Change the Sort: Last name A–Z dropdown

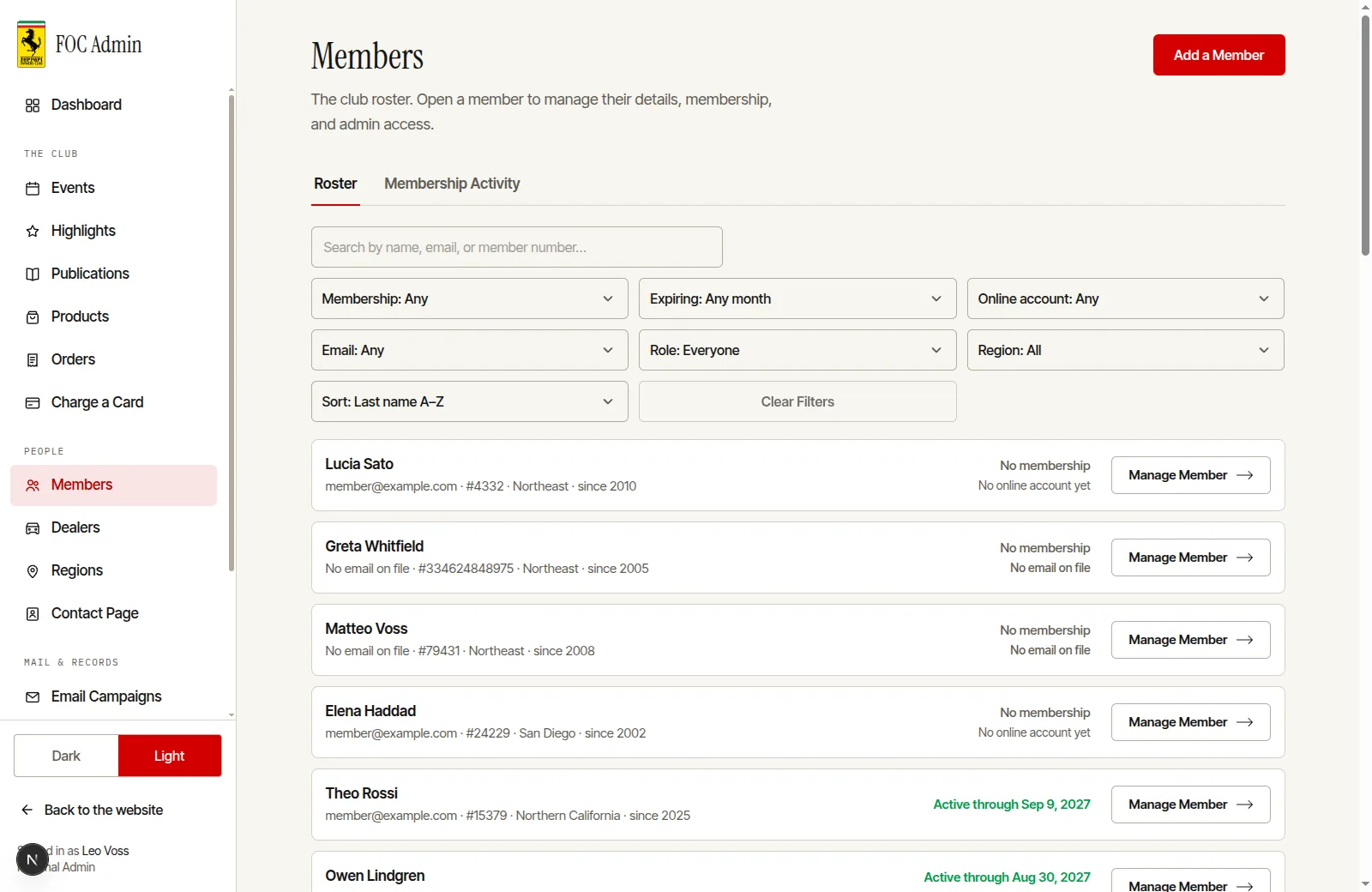(469, 401)
